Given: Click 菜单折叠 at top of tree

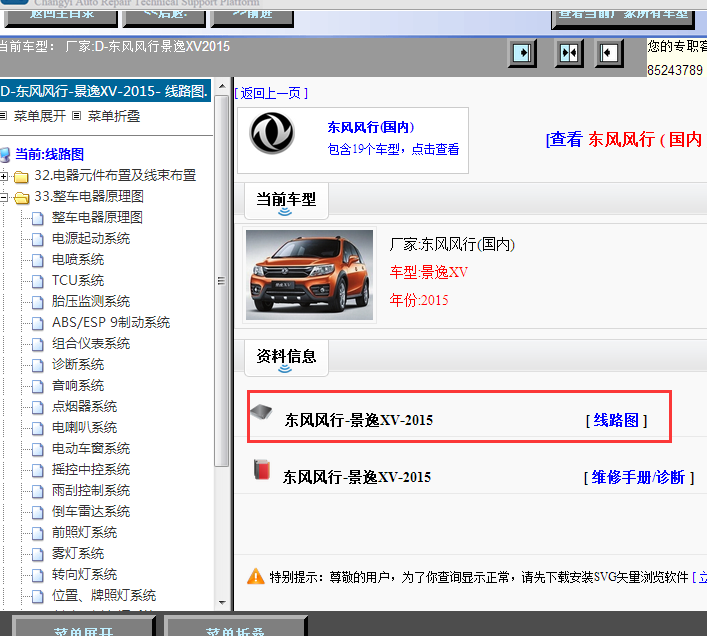Looking at the screenshot, I should click(114, 116).
